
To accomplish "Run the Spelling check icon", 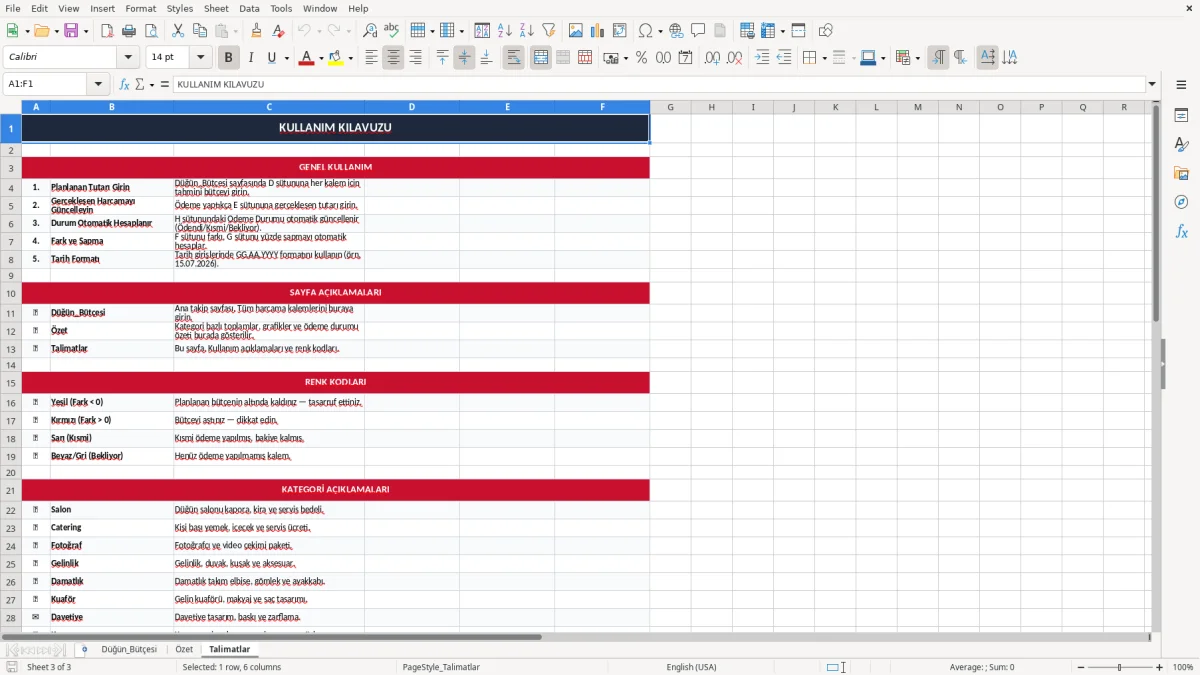I will click(392, 31).
